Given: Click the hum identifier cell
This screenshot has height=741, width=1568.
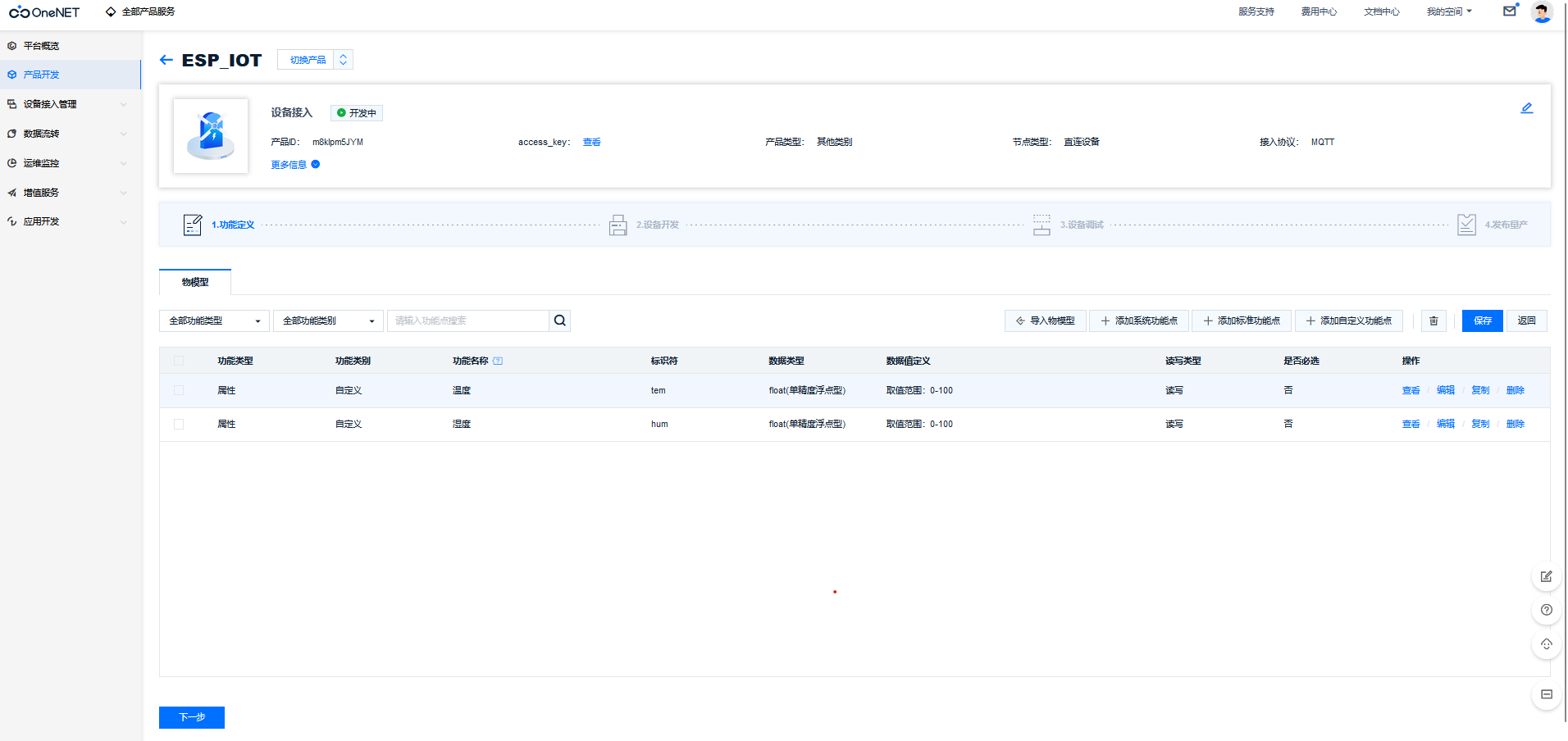Looking at the screenshot, I should [659, 424].
